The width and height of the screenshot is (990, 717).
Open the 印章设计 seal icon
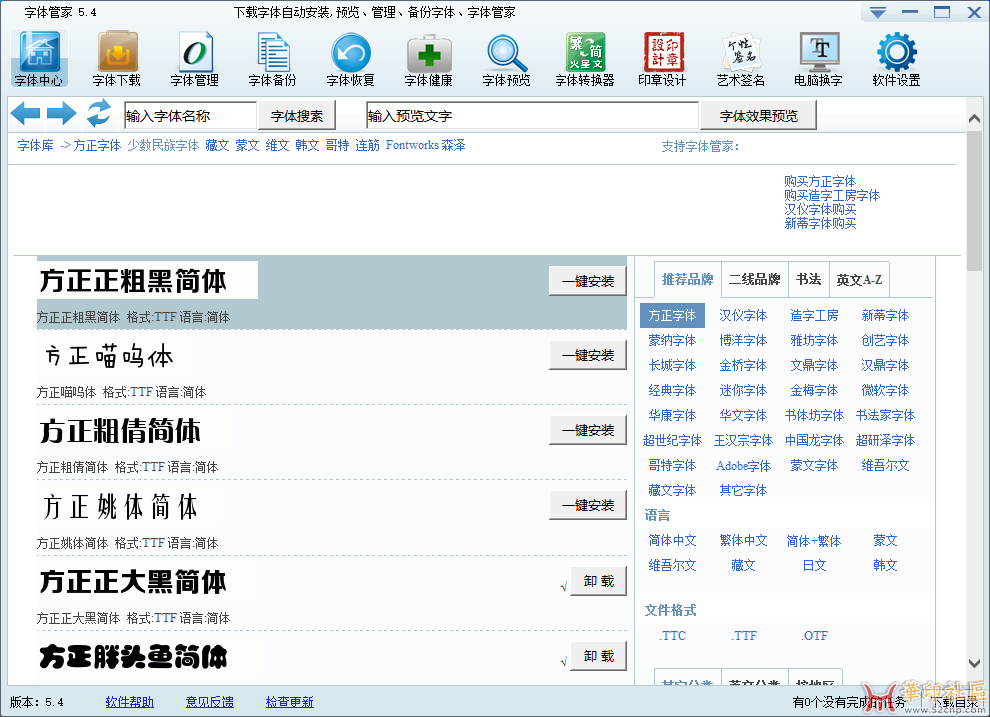pos(662,58)
